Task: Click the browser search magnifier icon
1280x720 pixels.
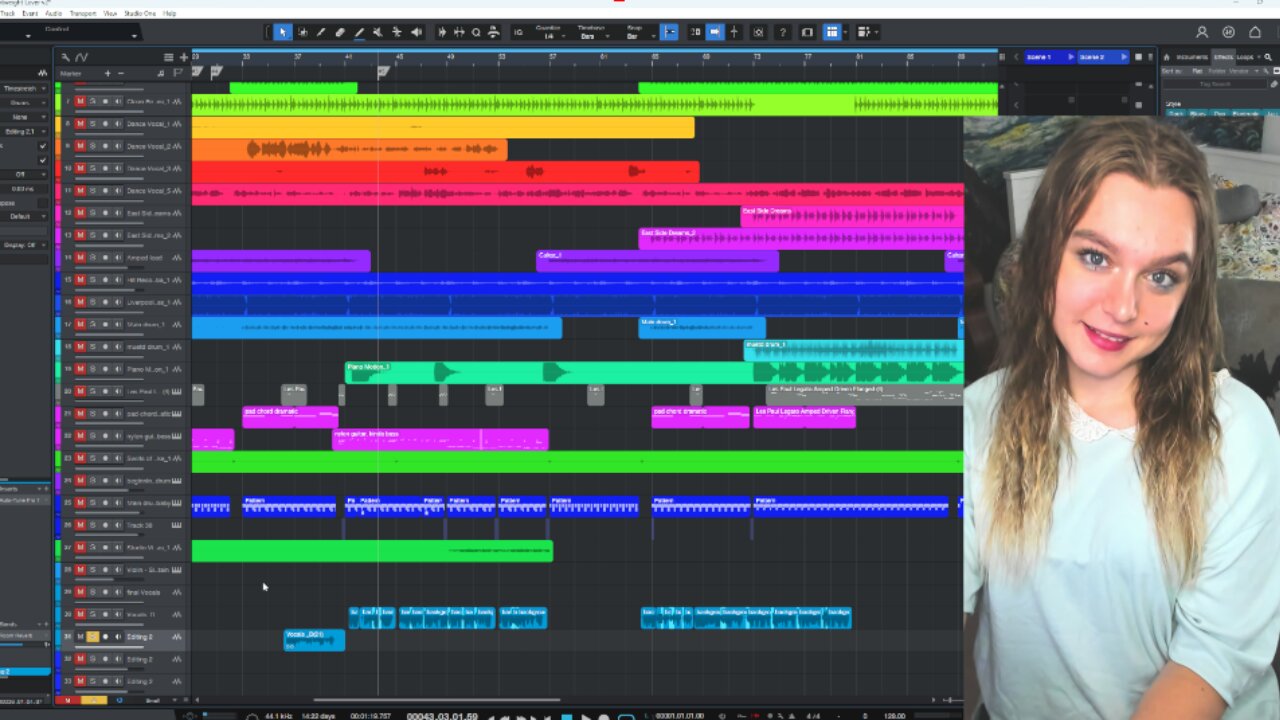Action: click(1268, 57)
